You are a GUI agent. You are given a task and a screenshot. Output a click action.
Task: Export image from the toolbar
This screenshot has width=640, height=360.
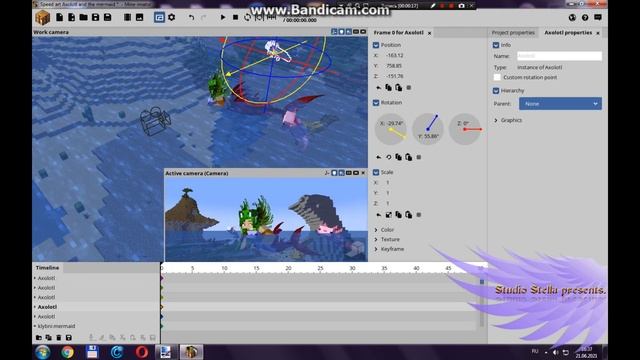point(139,18)
